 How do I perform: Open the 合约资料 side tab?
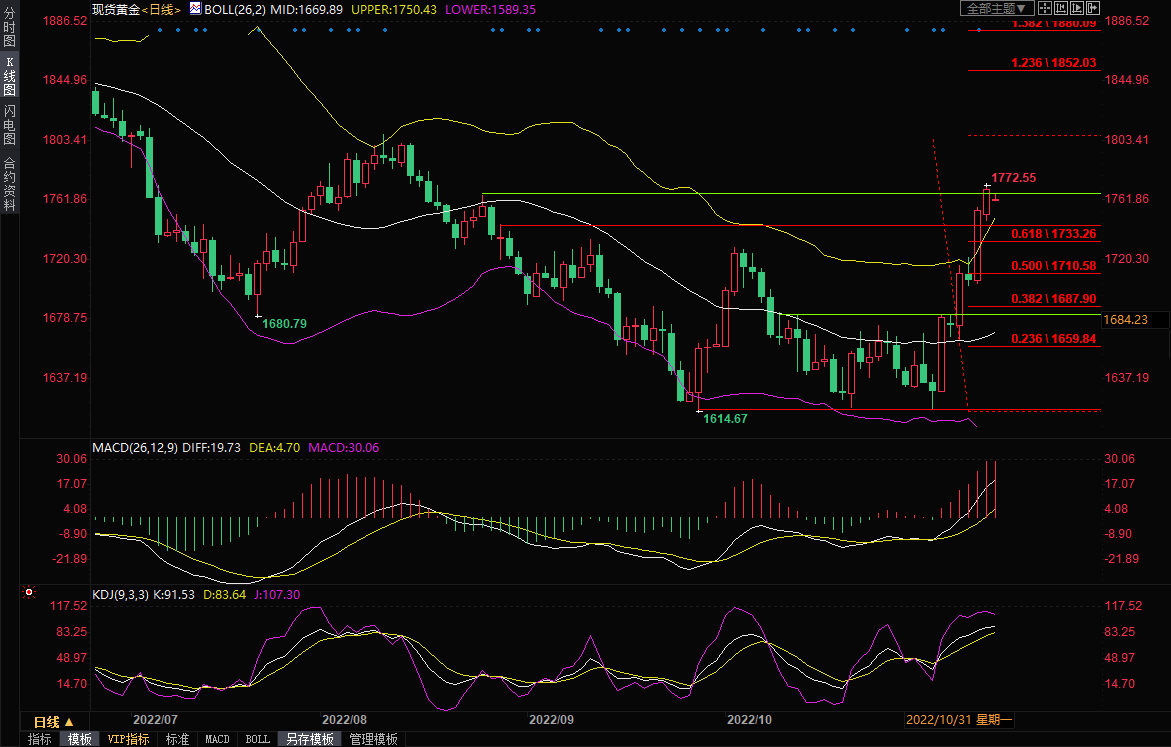(9, 184)
